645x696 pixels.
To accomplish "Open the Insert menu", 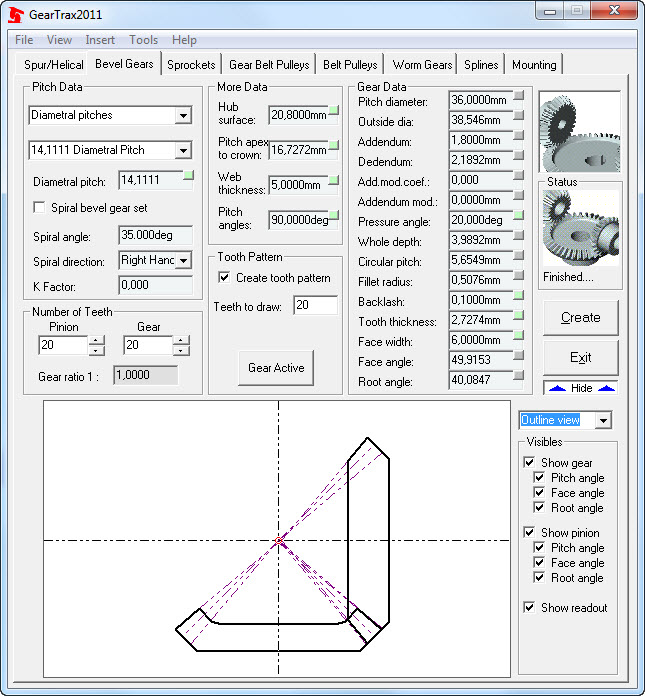I will pos(100,40).
